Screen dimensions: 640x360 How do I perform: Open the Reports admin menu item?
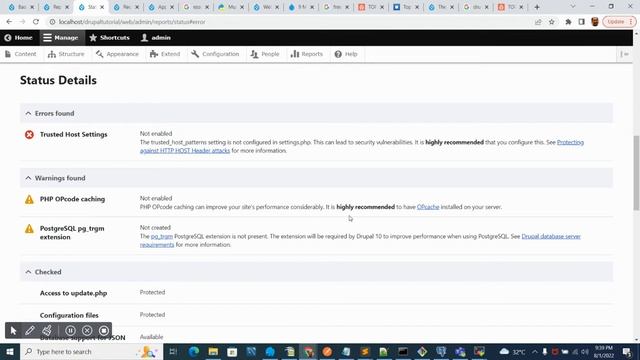307,54
